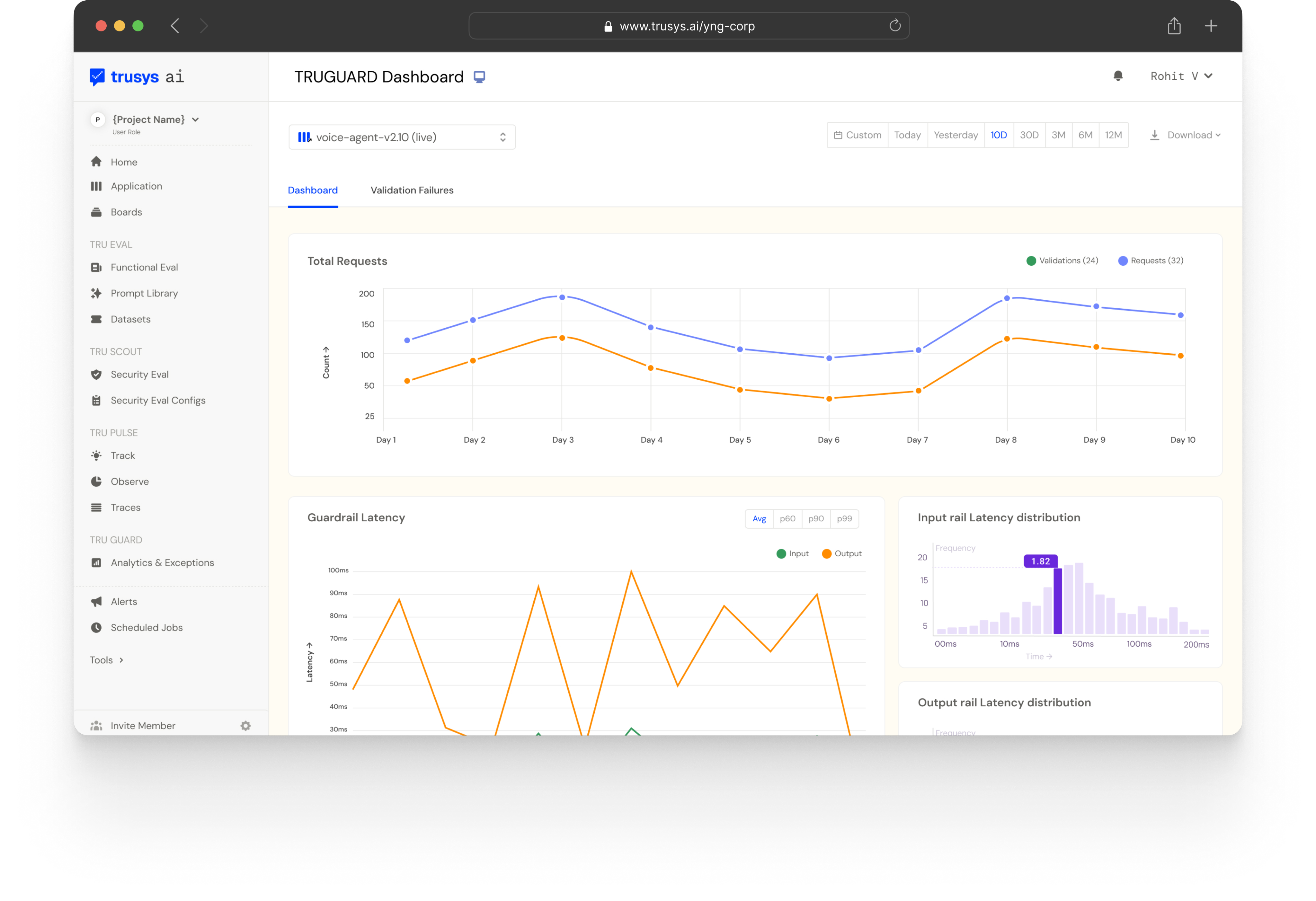The width and height of the screenshot is (1316, 901).
Task: Click the notification bell icon
Action: (1118, 76)
